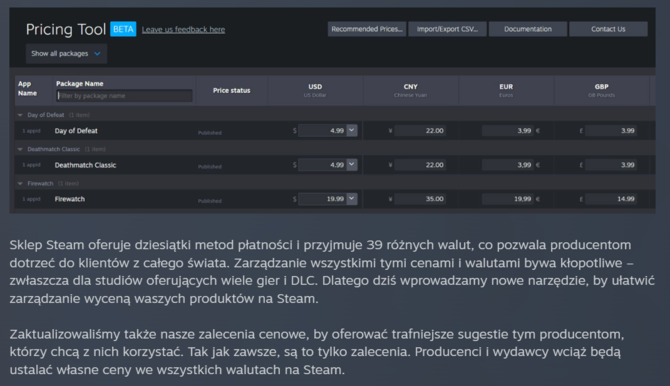The width and height of the screenshot is (670, 386).
Task: Select the Deathmatch Classic package name
Action: point(85,165)
